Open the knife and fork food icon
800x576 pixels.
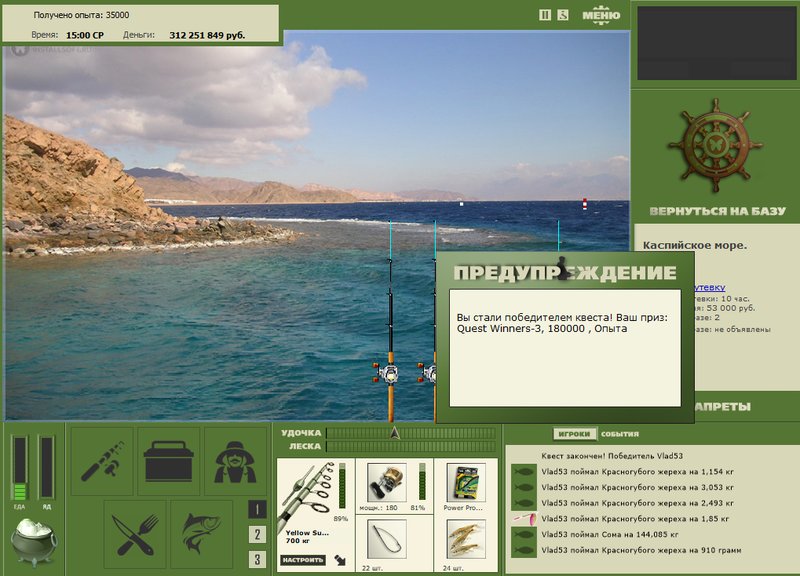point(135,534)
